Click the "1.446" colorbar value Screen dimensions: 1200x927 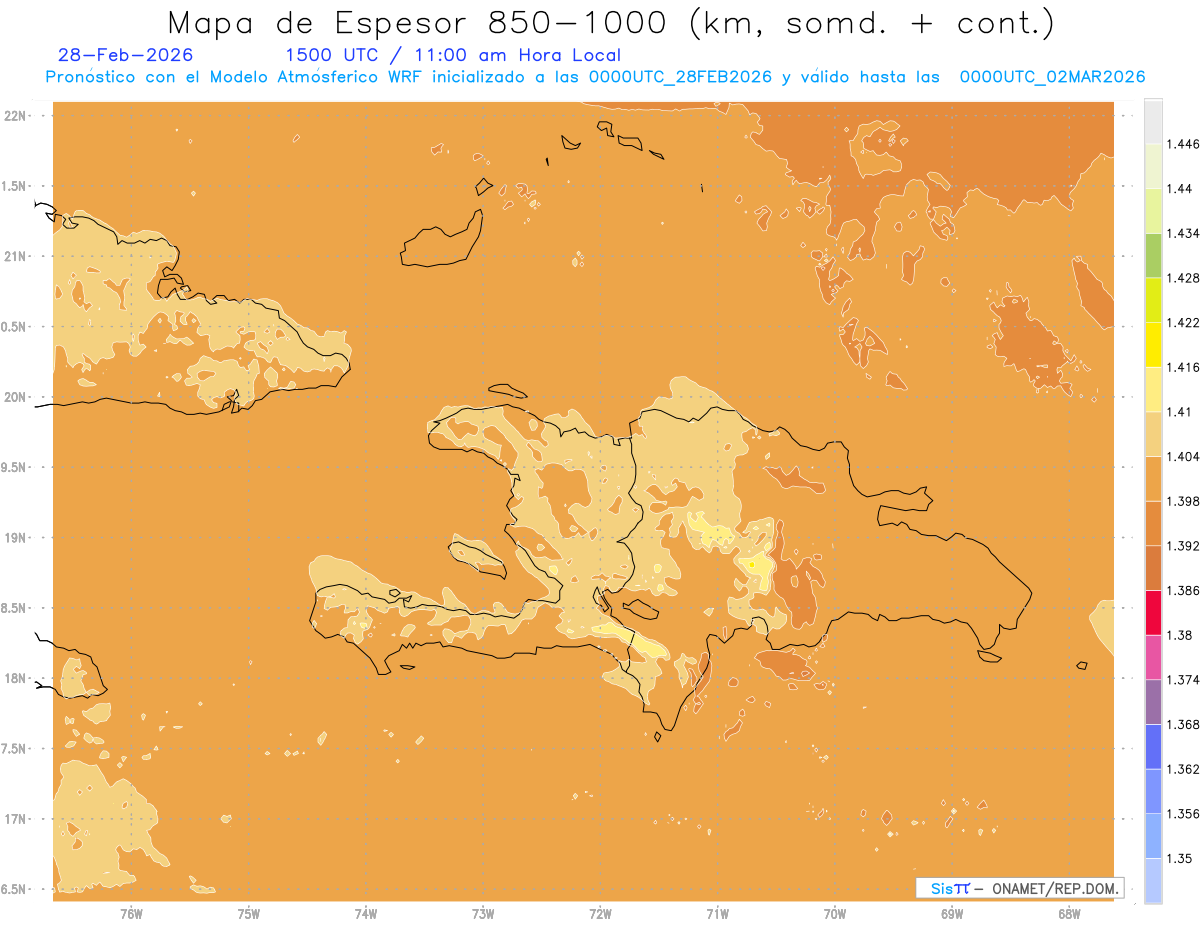(x=1183, y=144)
